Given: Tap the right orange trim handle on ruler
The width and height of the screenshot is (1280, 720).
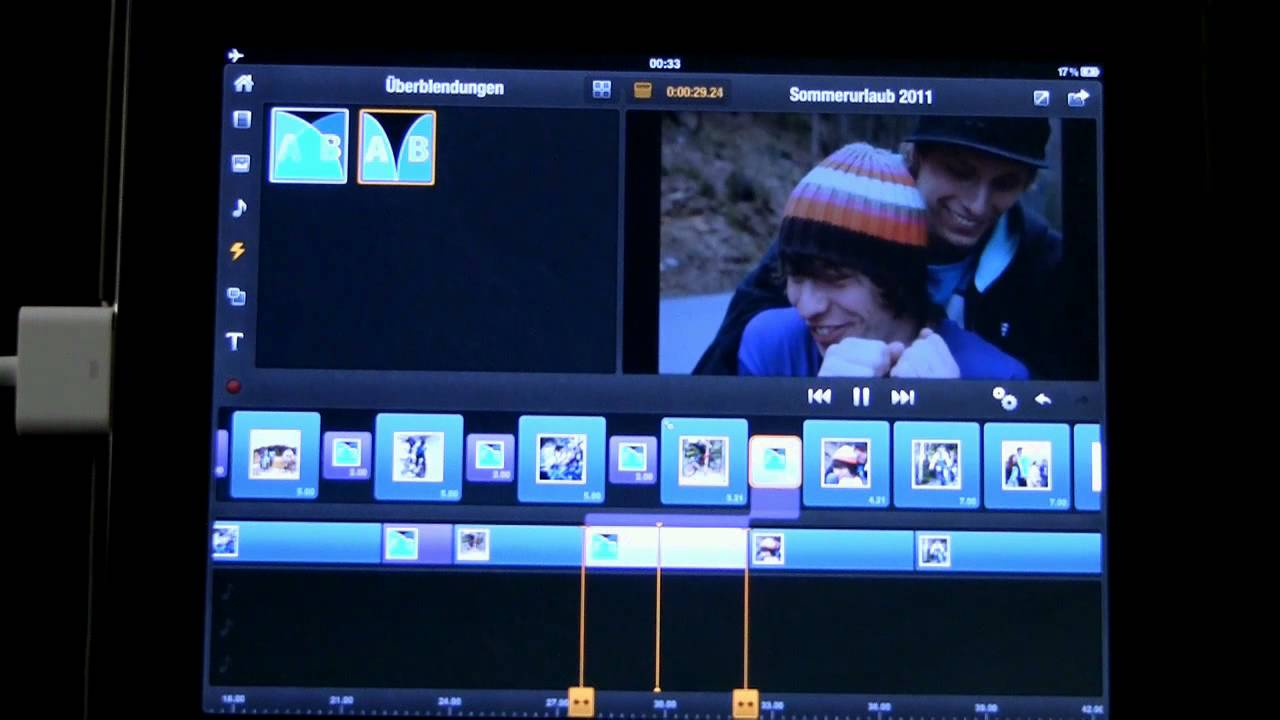Looking at the screenshot, I should point(745,704).
